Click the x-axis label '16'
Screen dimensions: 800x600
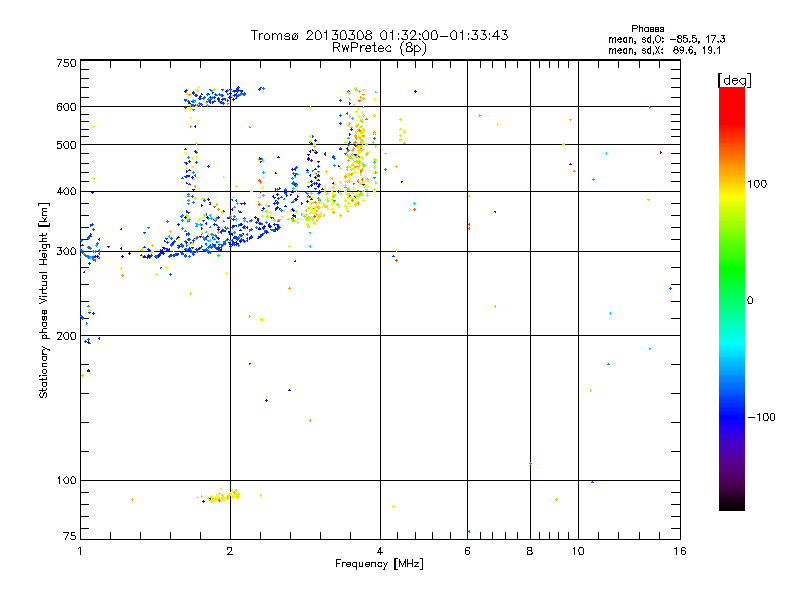pos(680,551)
